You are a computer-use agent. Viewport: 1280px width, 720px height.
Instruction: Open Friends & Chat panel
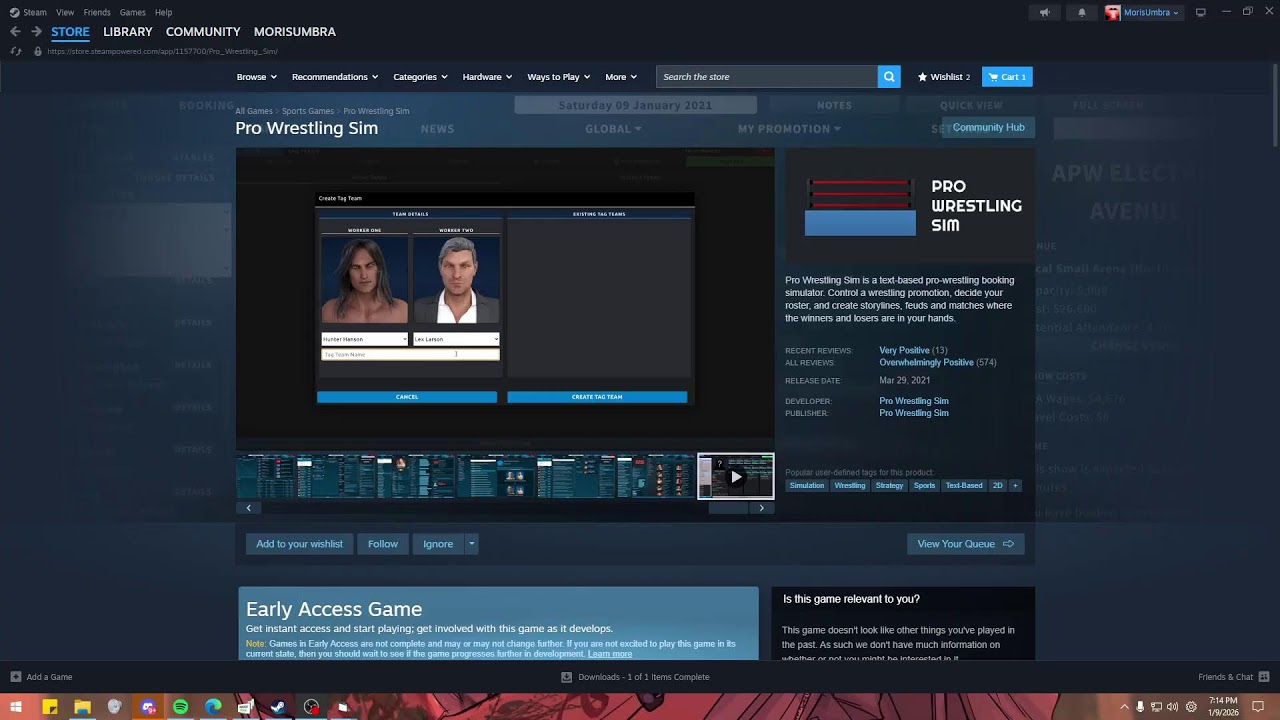(1232, 677)
